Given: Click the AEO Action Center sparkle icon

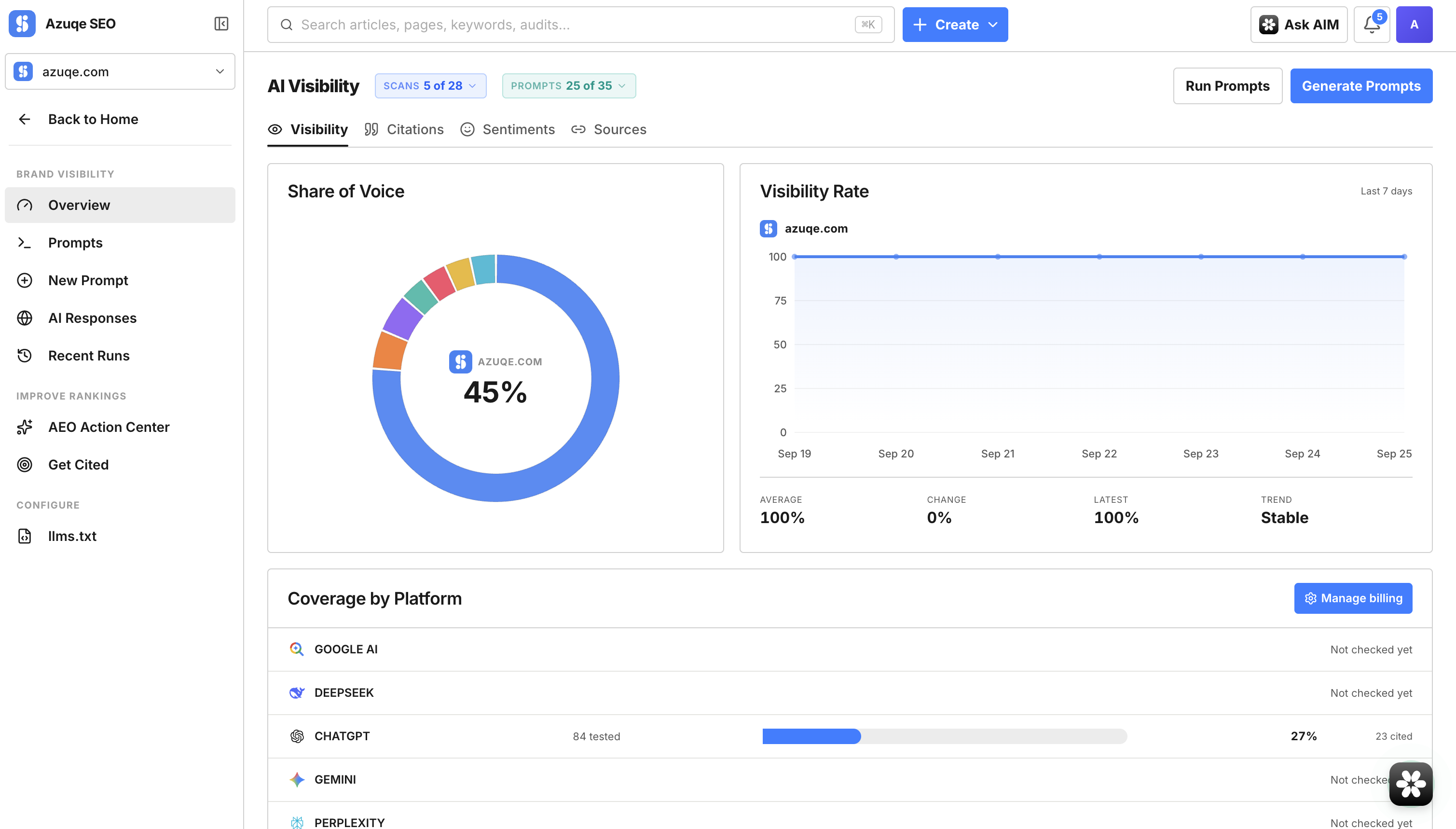Looking at the screenshot, I should 25,427.
